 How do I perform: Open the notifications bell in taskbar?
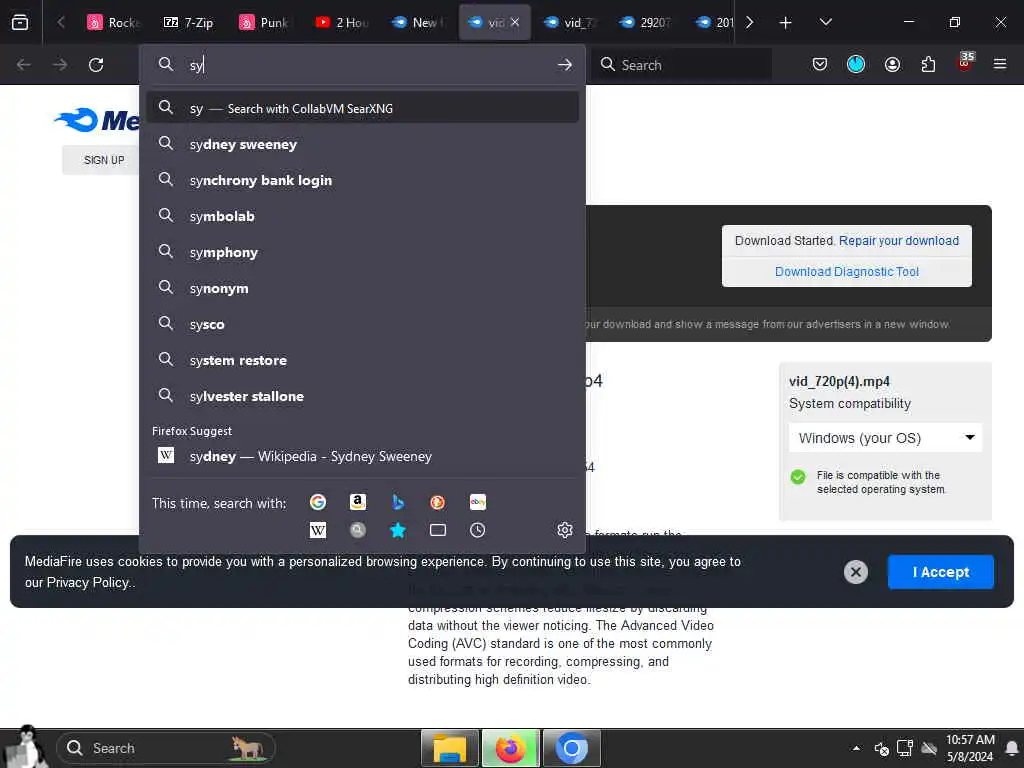1012,748
